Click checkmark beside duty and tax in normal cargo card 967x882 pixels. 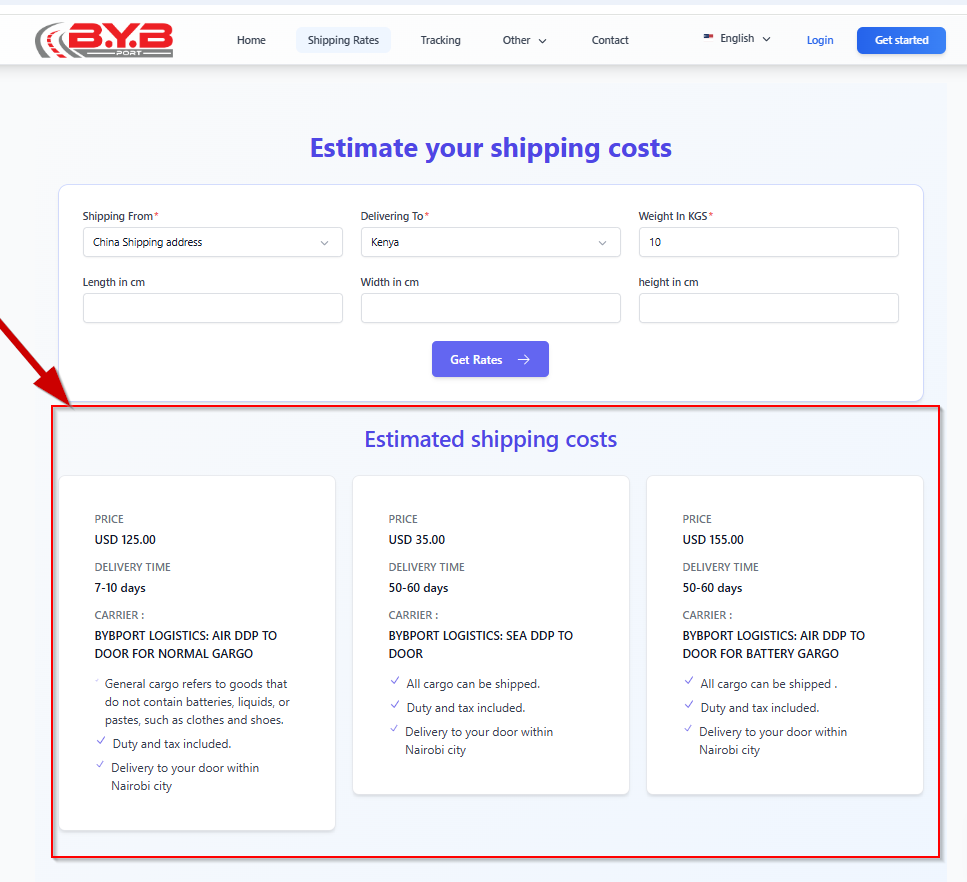pos(101,741)
